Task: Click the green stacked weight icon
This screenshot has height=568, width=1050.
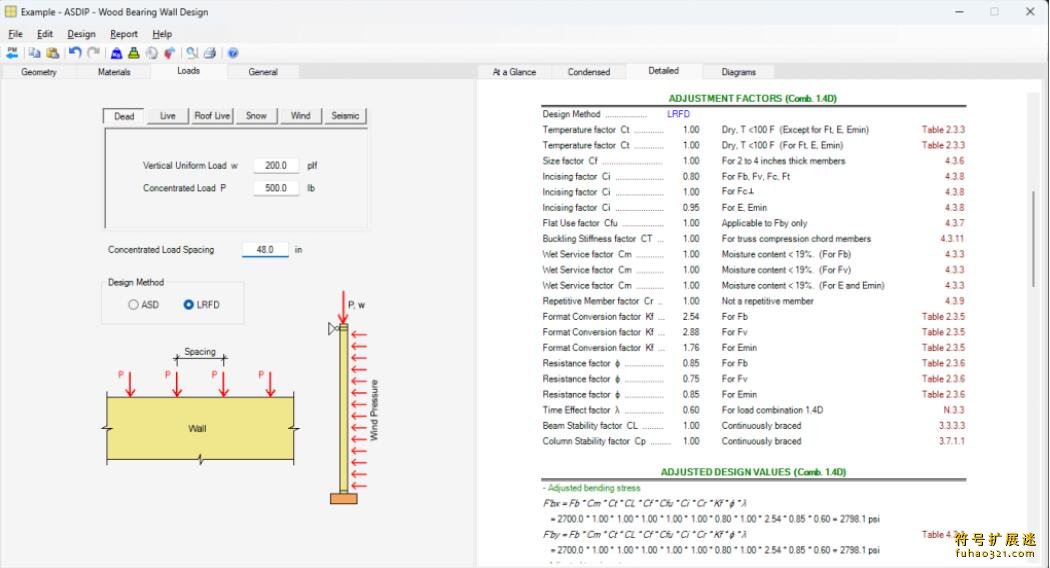Action: coord(134,53)
